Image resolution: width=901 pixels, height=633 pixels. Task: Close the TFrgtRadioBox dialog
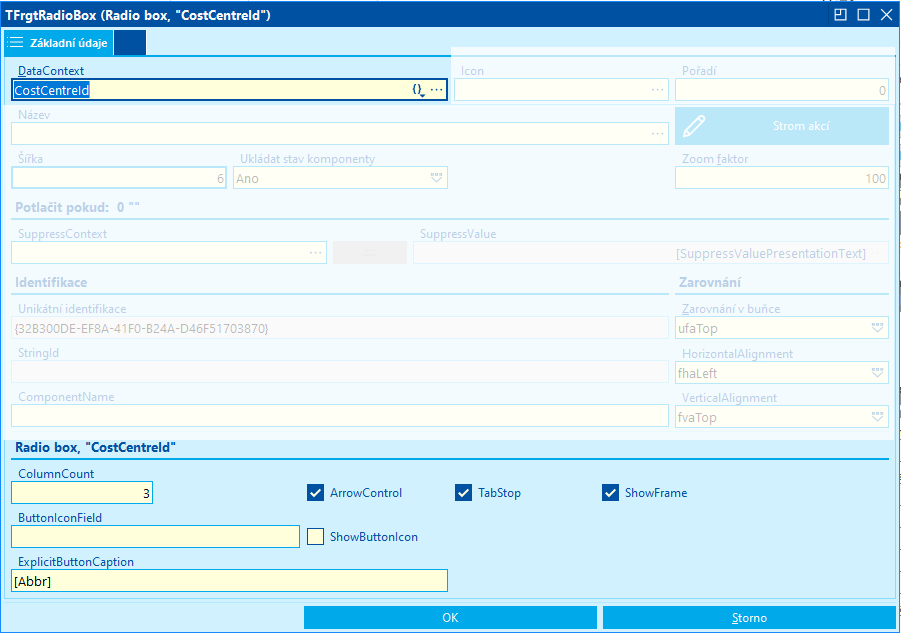click(886, 15)
